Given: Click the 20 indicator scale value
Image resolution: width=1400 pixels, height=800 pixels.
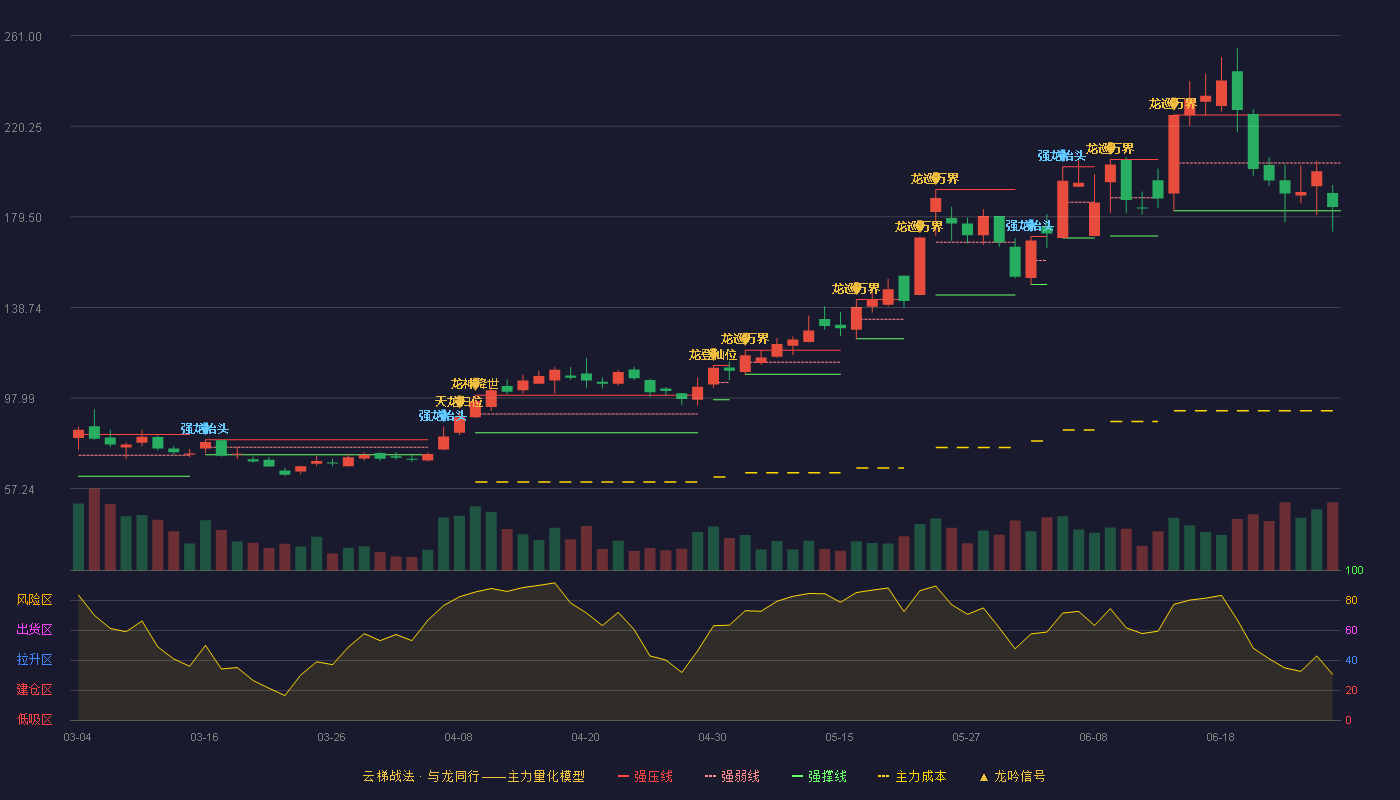Looking at the screenshot, I should point(1351,691).
